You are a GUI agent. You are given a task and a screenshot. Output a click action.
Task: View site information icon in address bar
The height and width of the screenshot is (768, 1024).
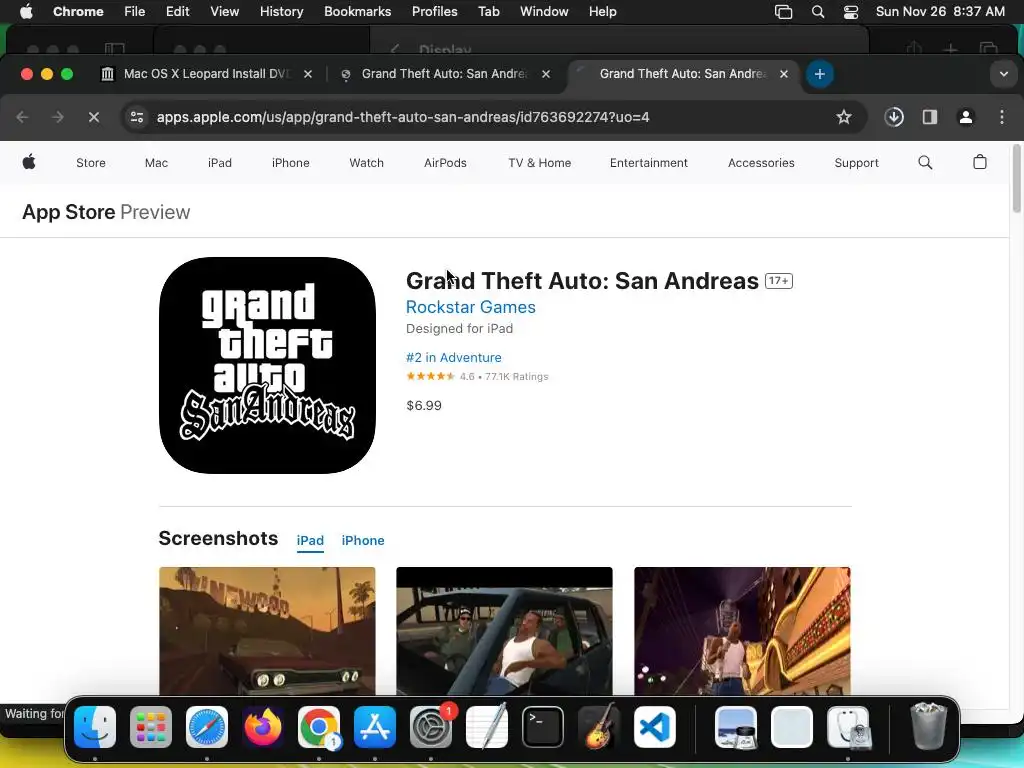click(x=137, y=117)
